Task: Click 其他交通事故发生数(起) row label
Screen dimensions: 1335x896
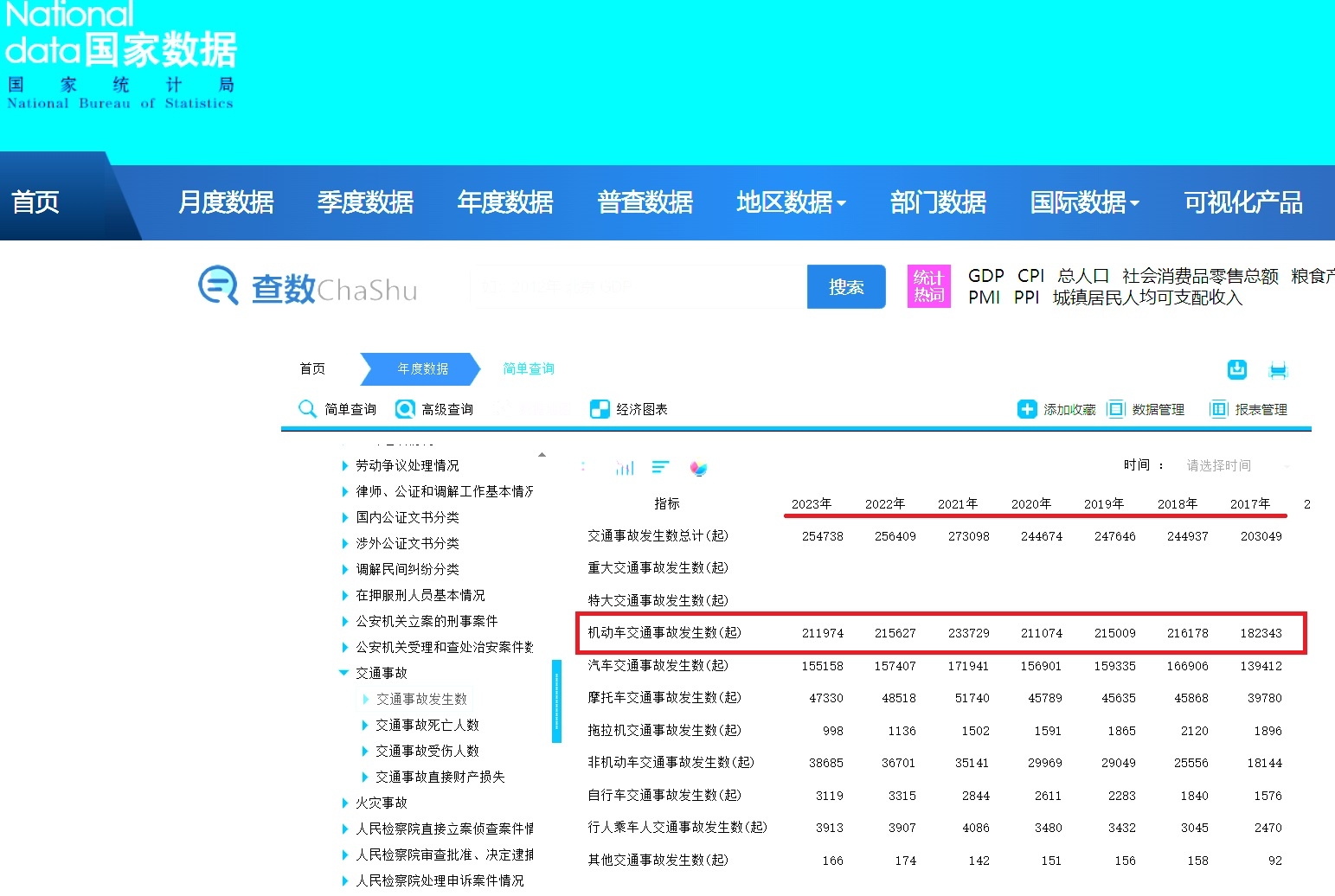Action: tap(658, 860)
